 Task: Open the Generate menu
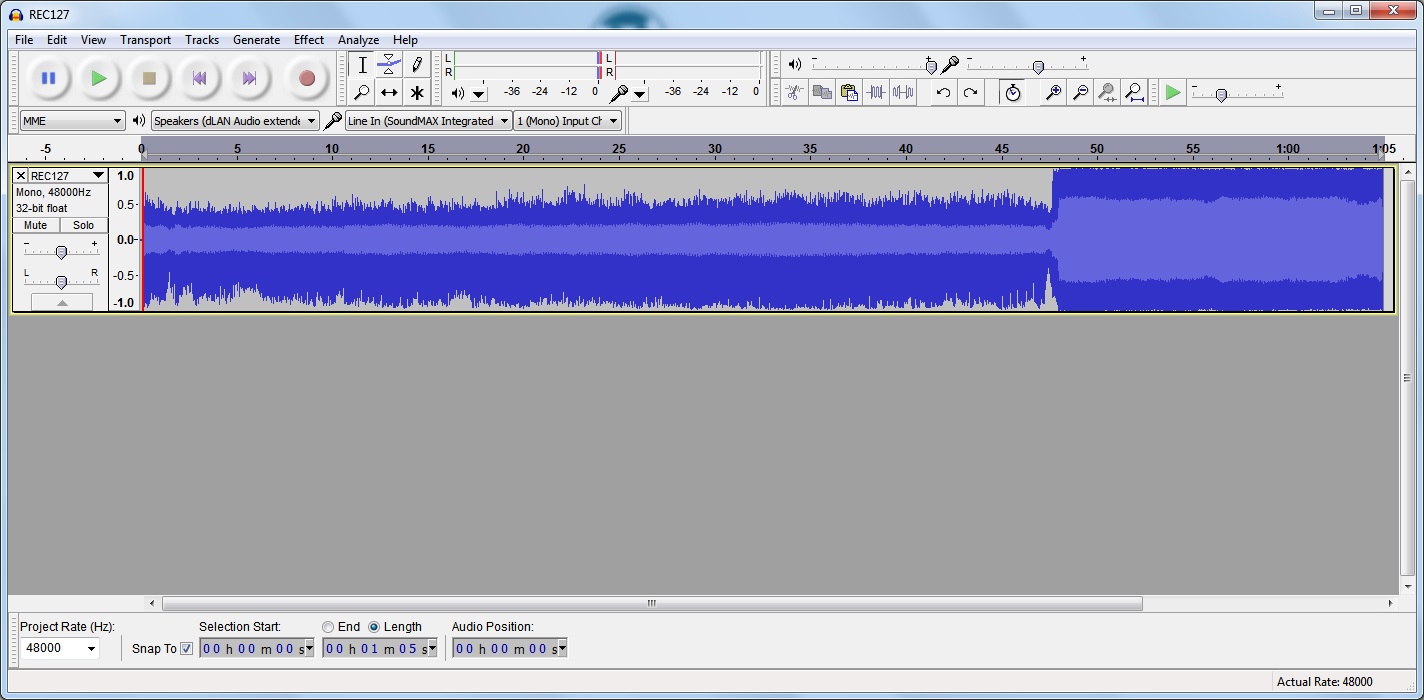point(256,40)
